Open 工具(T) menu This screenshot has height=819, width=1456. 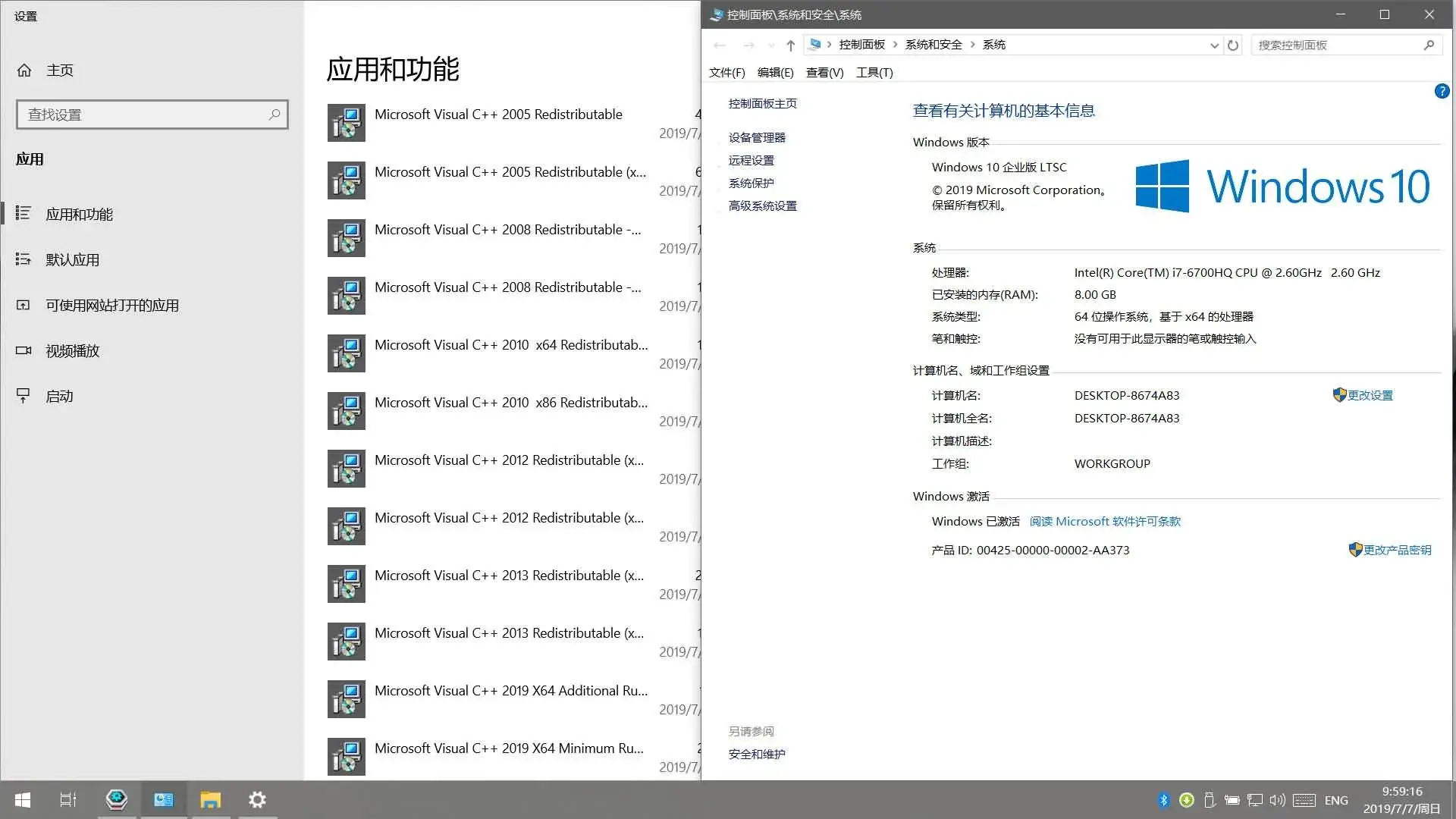pos(874,73)
